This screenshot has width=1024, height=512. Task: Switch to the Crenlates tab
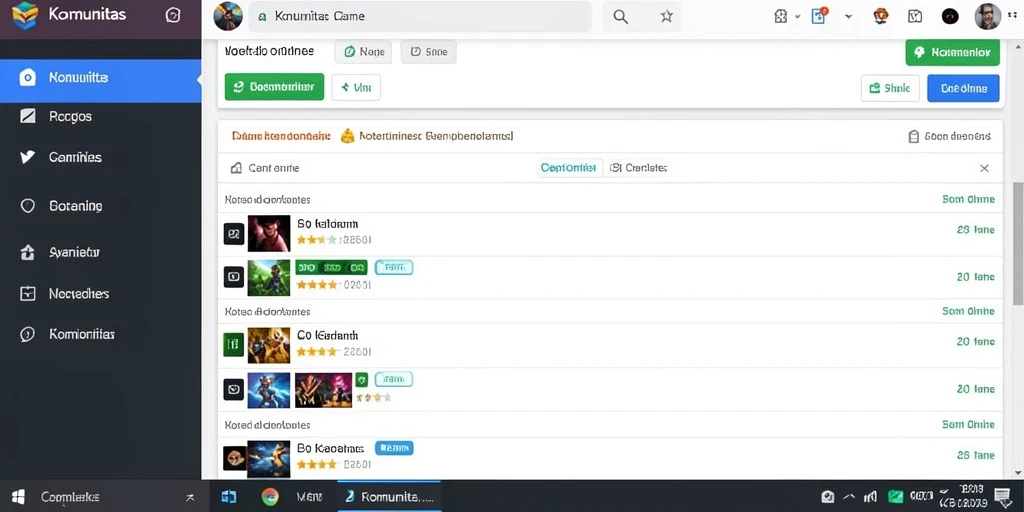tap(639, 168)
